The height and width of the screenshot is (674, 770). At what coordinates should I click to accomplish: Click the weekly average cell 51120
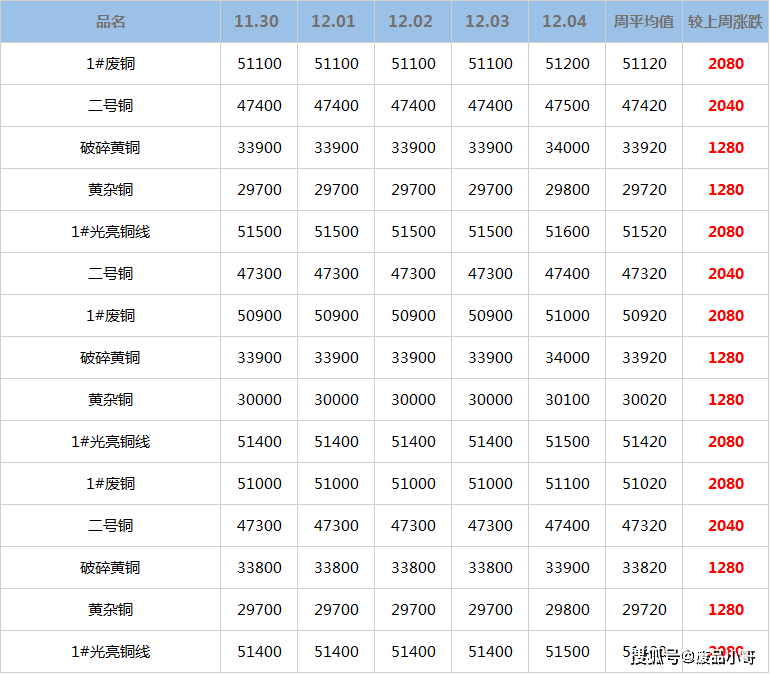644,63
